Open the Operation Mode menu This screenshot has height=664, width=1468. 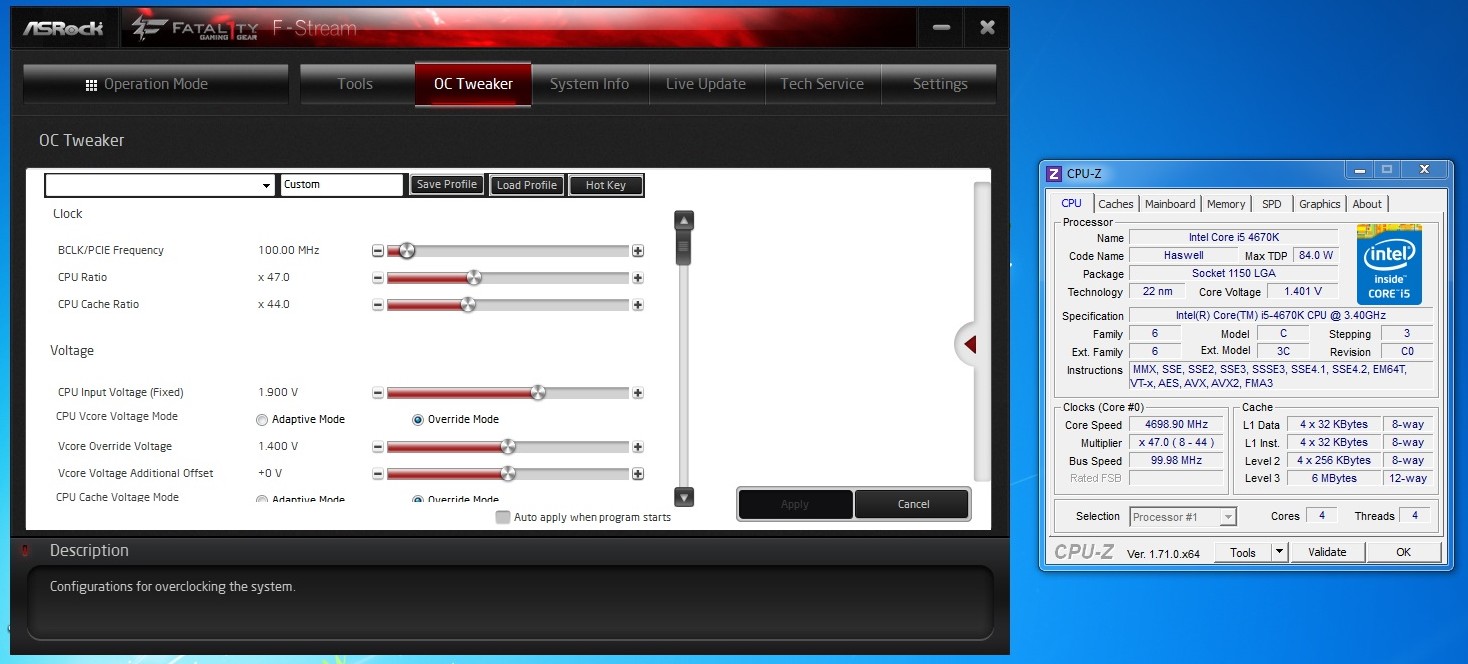[x=155, y=85]
